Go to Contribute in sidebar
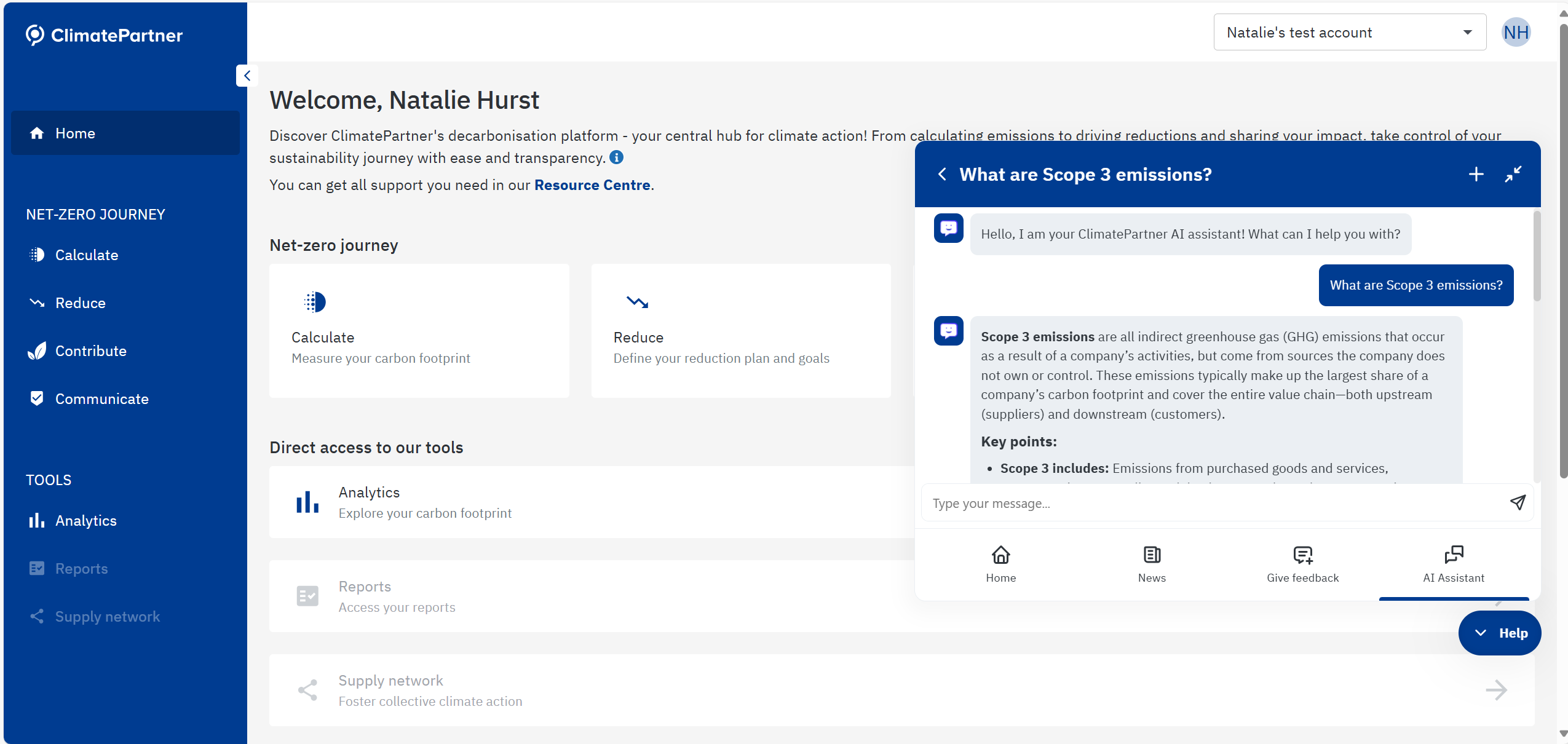This screenshot has width=1568, height=744. pos(90,351)
